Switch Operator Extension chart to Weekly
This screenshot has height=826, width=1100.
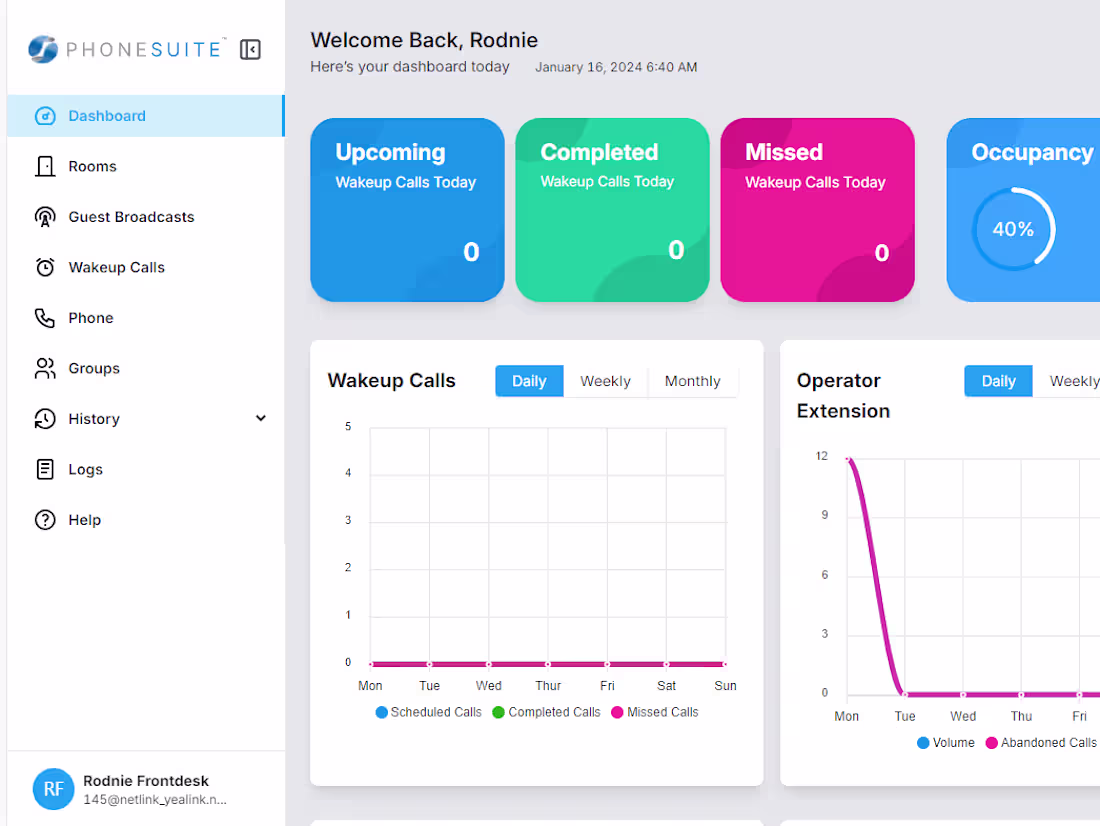[1073, 381]
